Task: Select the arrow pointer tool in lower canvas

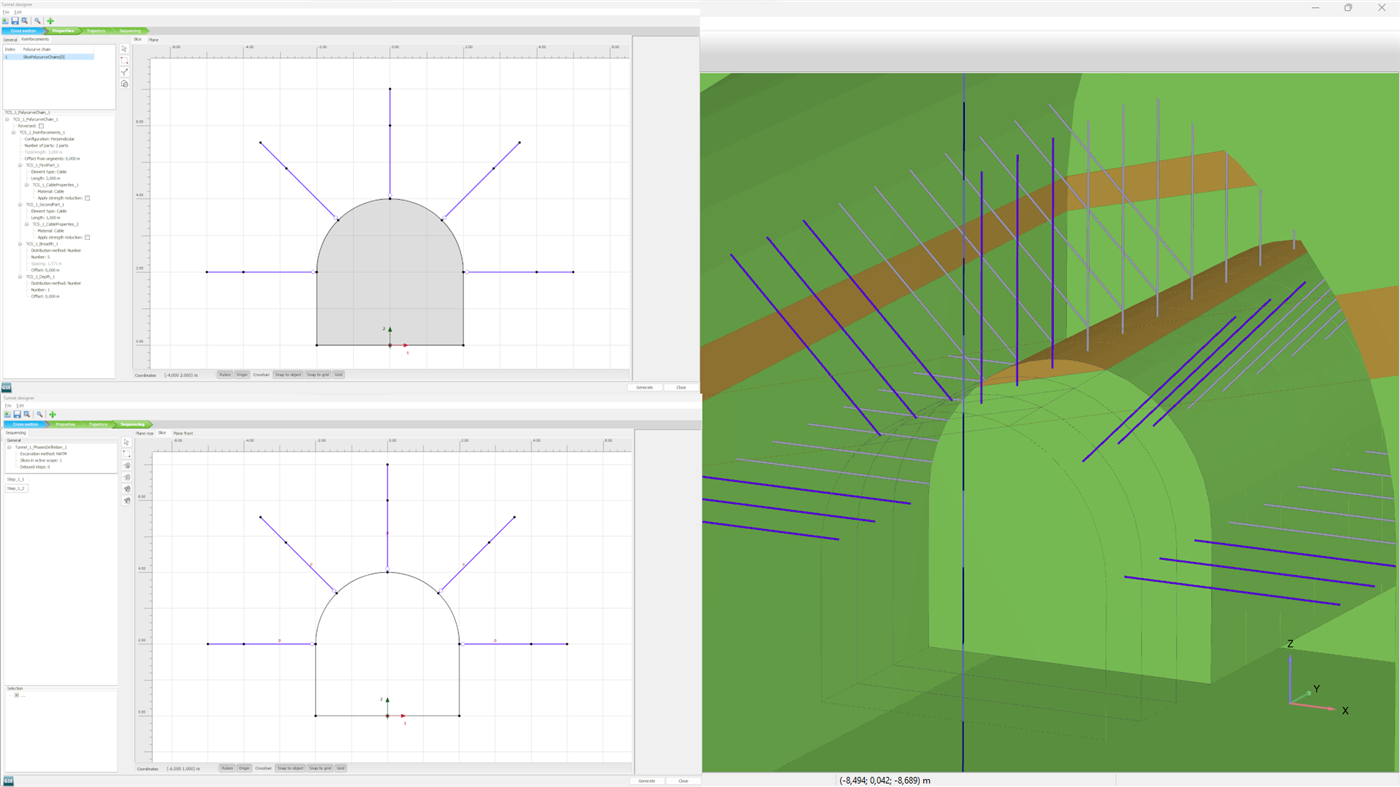Action: pos(127,442)
